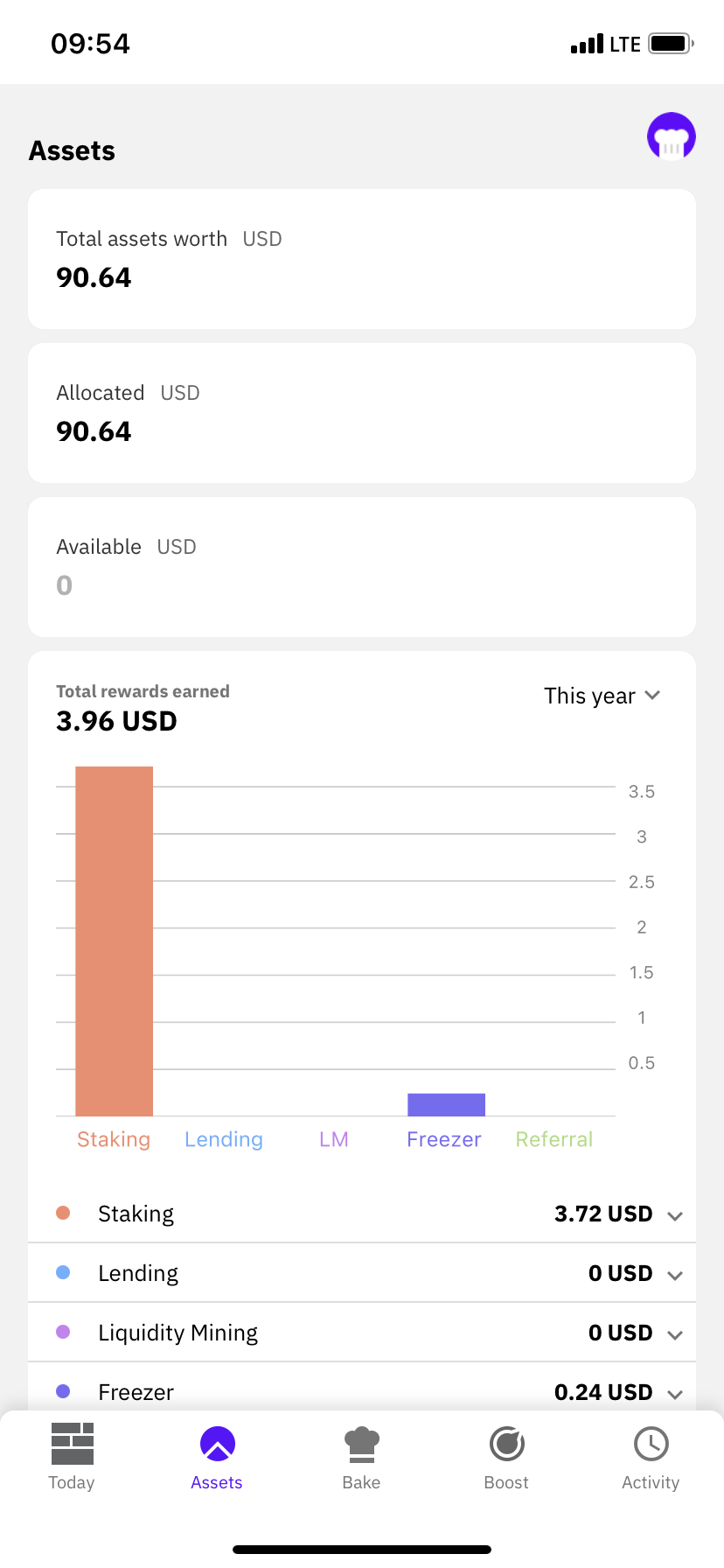Click the orange Staking bar in chart
The width and height of the screenshot is (724, 1568).
click(115, 941)
